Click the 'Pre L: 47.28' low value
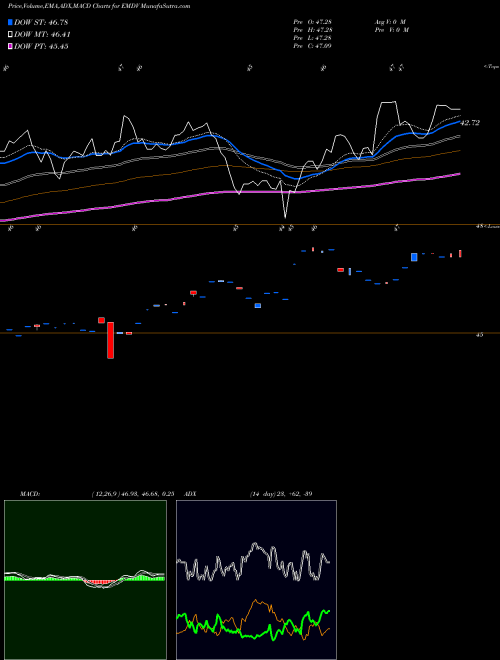 pyautogui.click(x=313, y=38)
